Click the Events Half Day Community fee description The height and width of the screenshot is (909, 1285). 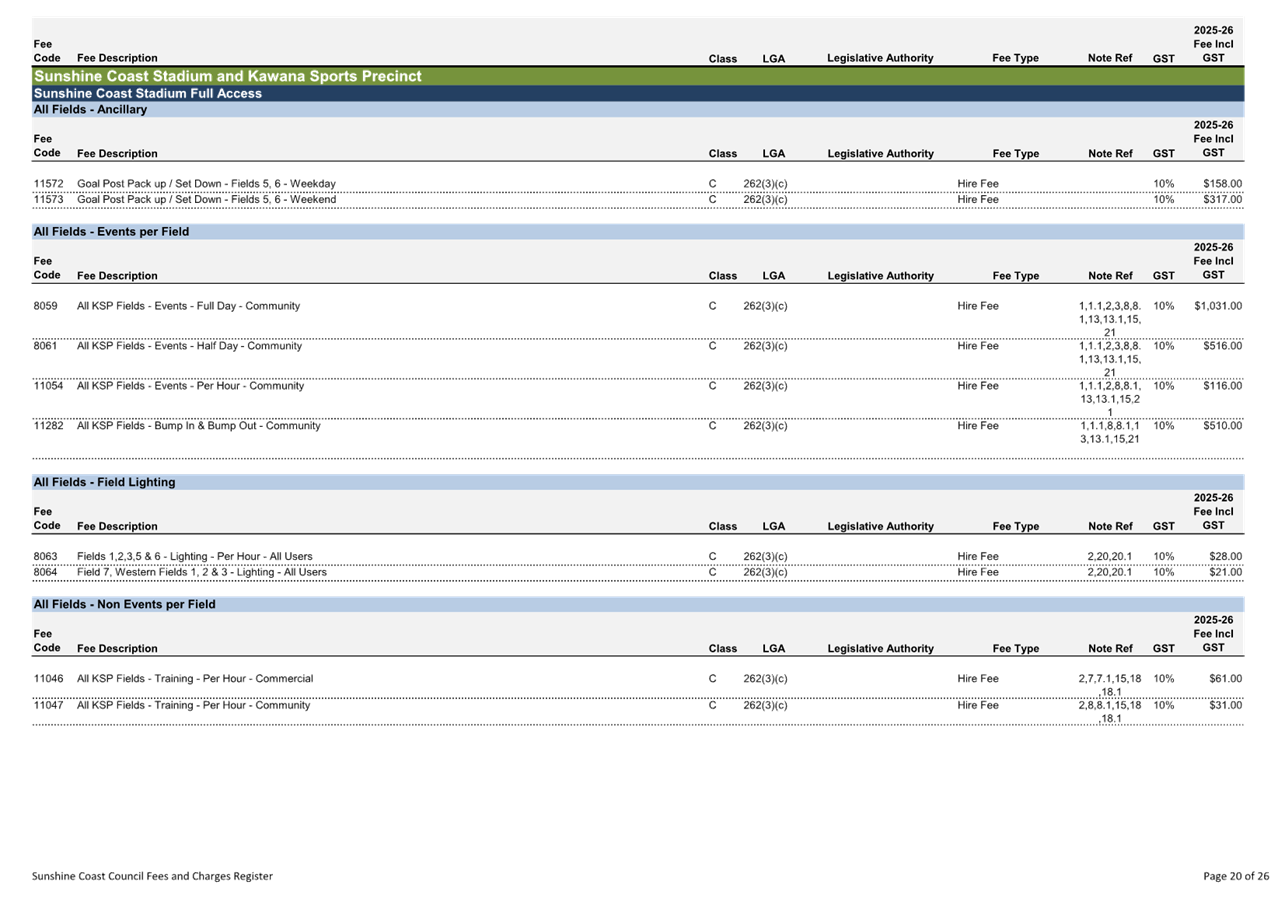(x=188, y=346)
